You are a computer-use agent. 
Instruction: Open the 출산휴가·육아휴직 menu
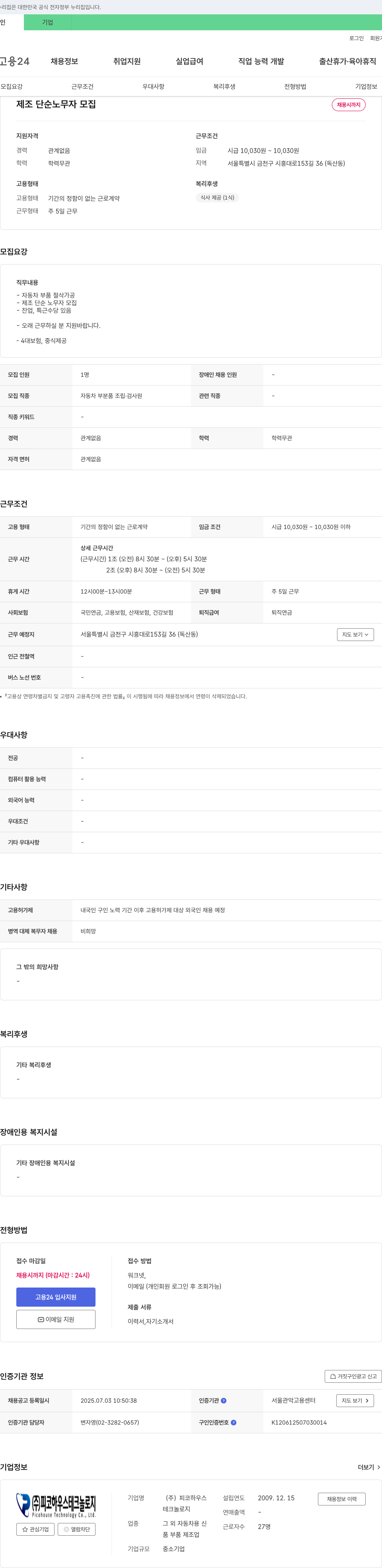(x=347, y=61)
